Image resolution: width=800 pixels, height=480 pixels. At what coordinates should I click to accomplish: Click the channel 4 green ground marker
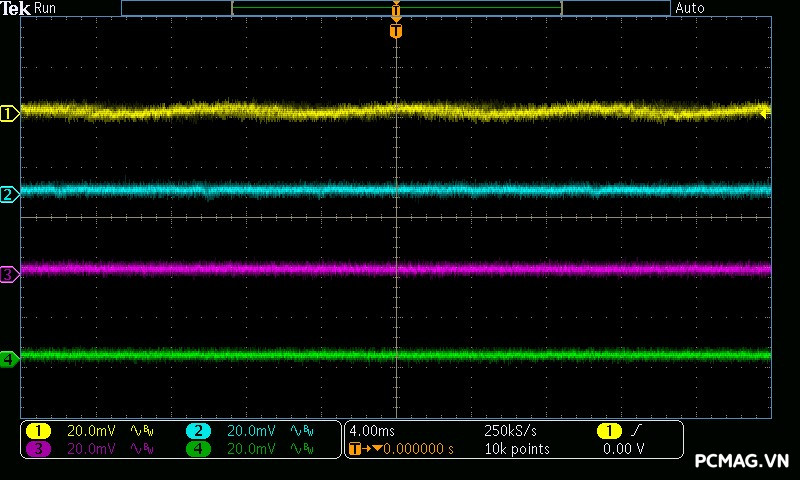[10, 358]
